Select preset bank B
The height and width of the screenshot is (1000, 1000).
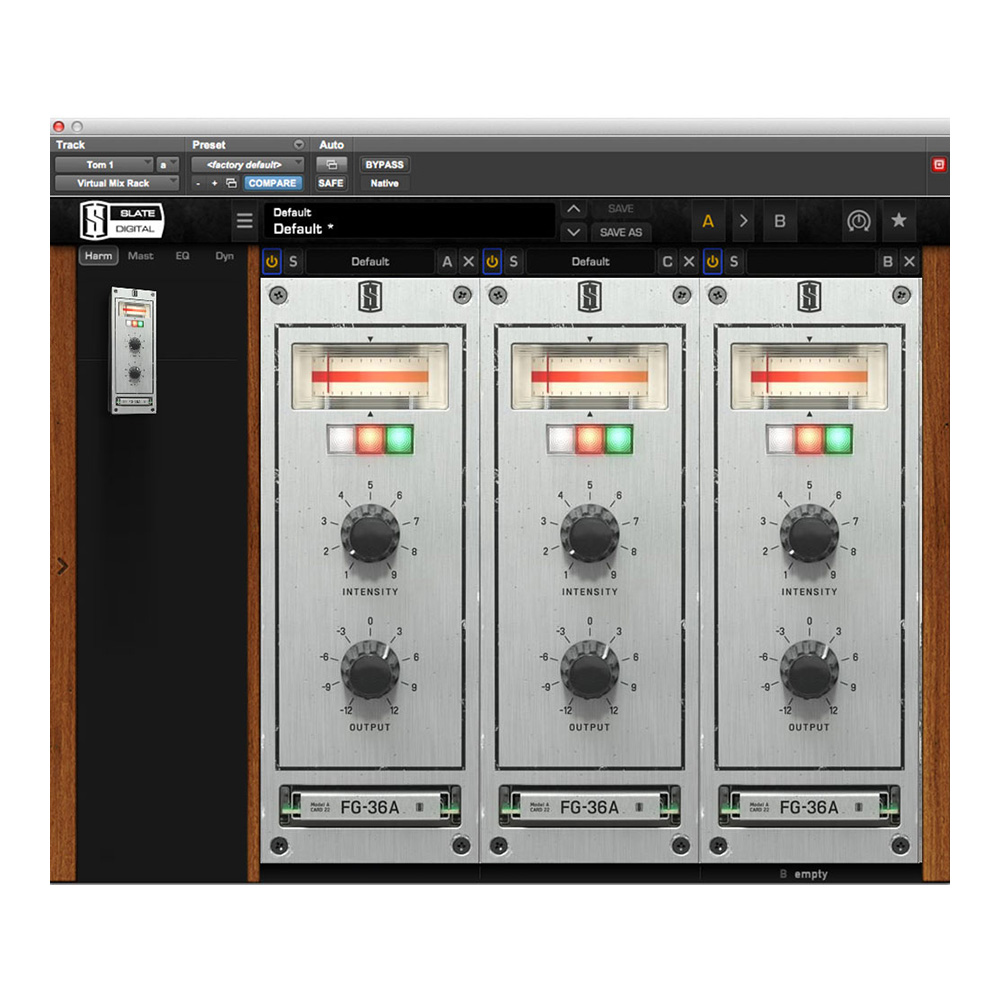pyautogui.click(x=779, y=221)
